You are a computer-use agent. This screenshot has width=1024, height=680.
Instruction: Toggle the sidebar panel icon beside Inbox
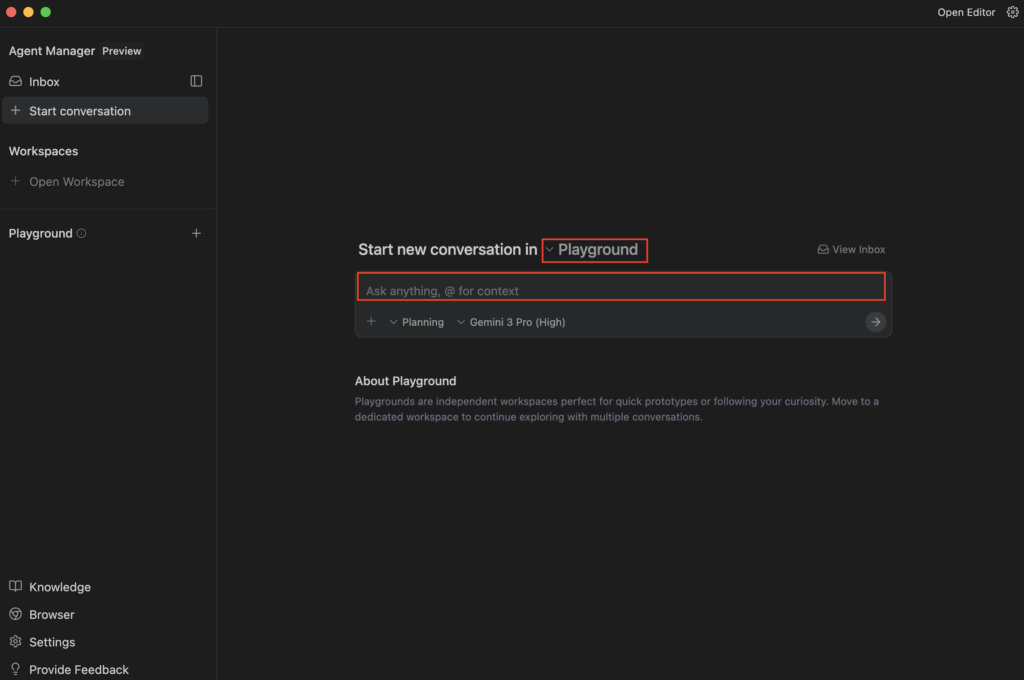pyautogui.click(x=196, y=81)
